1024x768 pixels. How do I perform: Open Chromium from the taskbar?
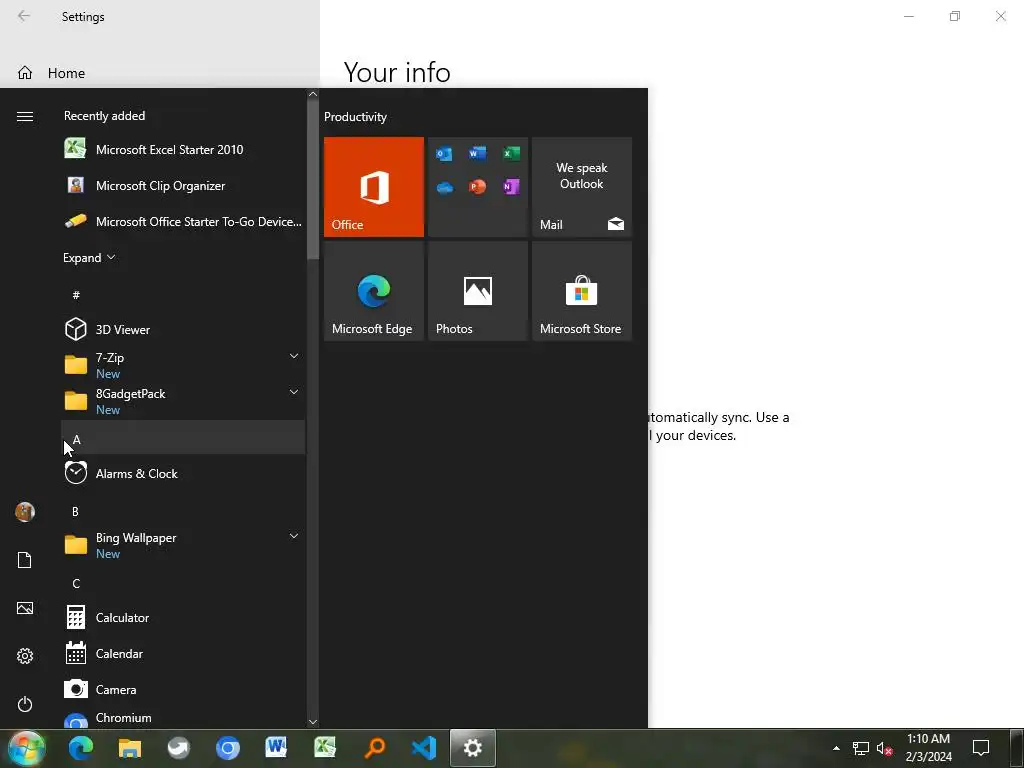point(228,748)
